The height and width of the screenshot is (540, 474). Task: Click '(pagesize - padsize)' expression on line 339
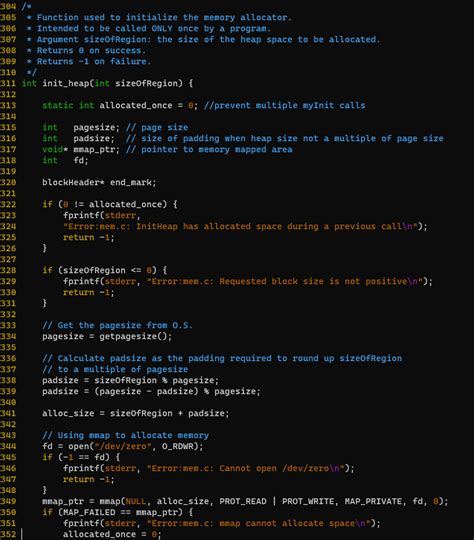coord(146,392)
